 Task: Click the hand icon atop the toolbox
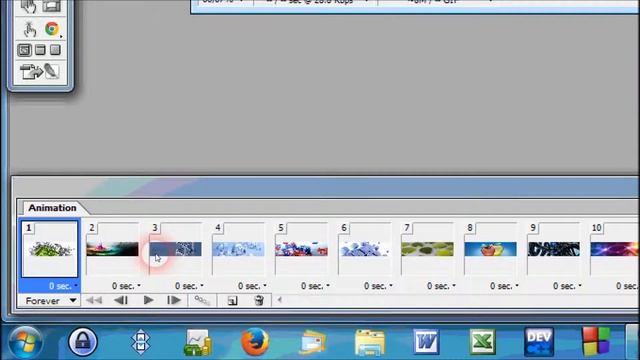tap(29, 6)
